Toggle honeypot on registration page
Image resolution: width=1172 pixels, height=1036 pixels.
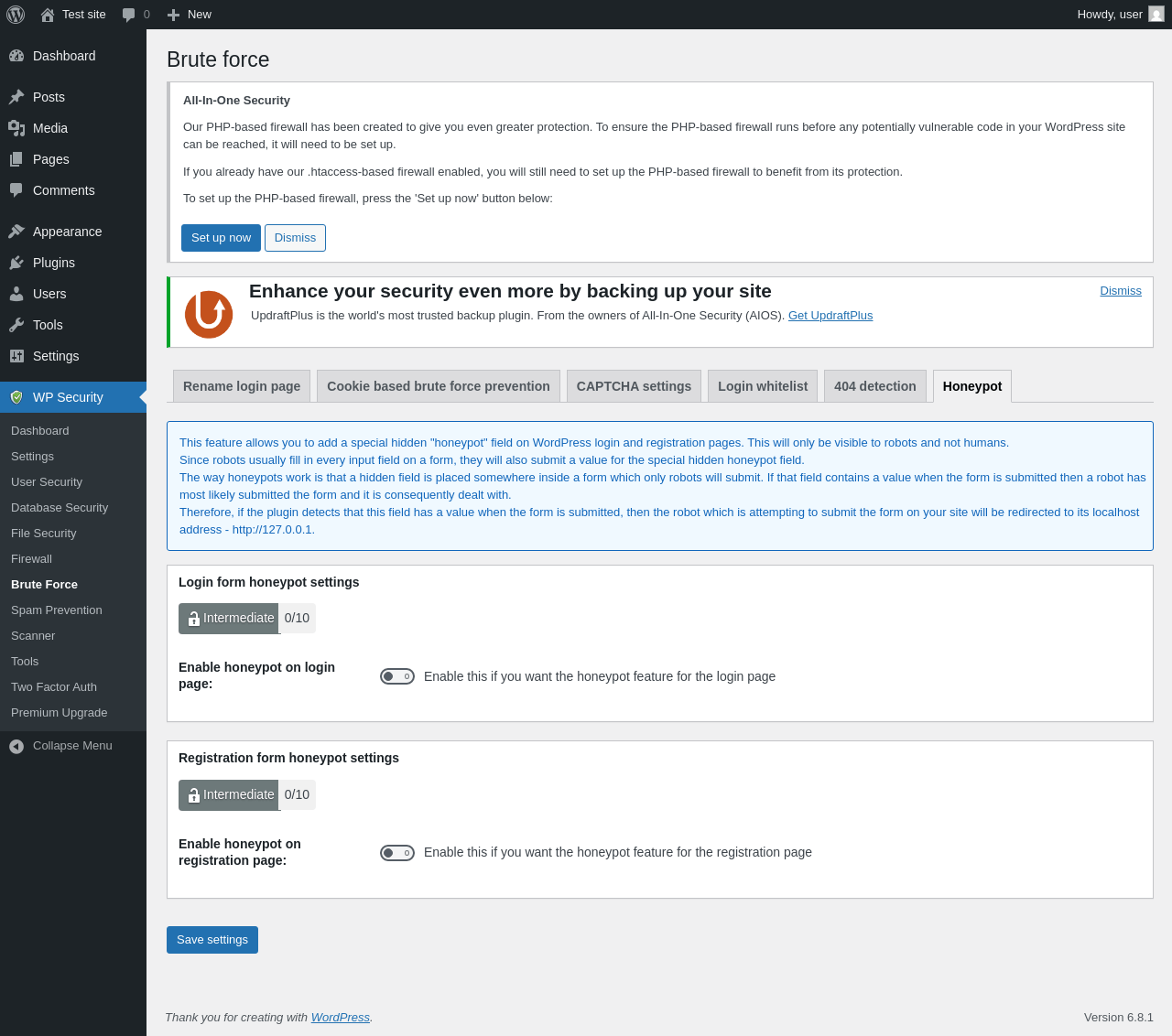tap(397, 853)
